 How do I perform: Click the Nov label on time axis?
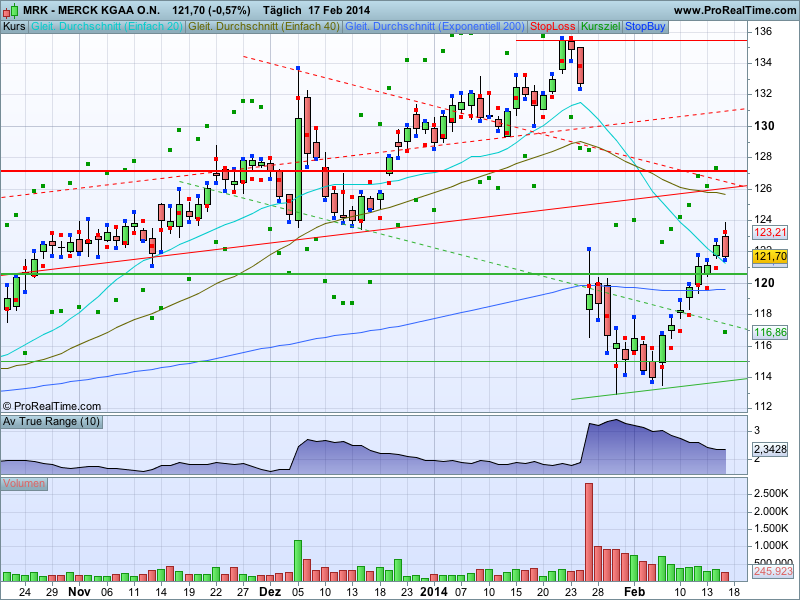80,592
